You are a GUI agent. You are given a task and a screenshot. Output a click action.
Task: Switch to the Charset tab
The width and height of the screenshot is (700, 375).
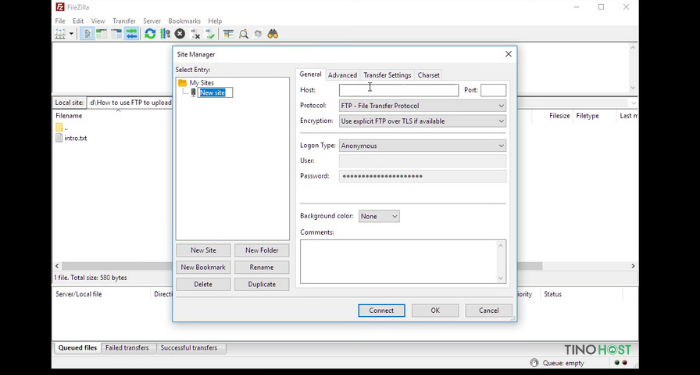pyautogui.click(x=429, y=75)
